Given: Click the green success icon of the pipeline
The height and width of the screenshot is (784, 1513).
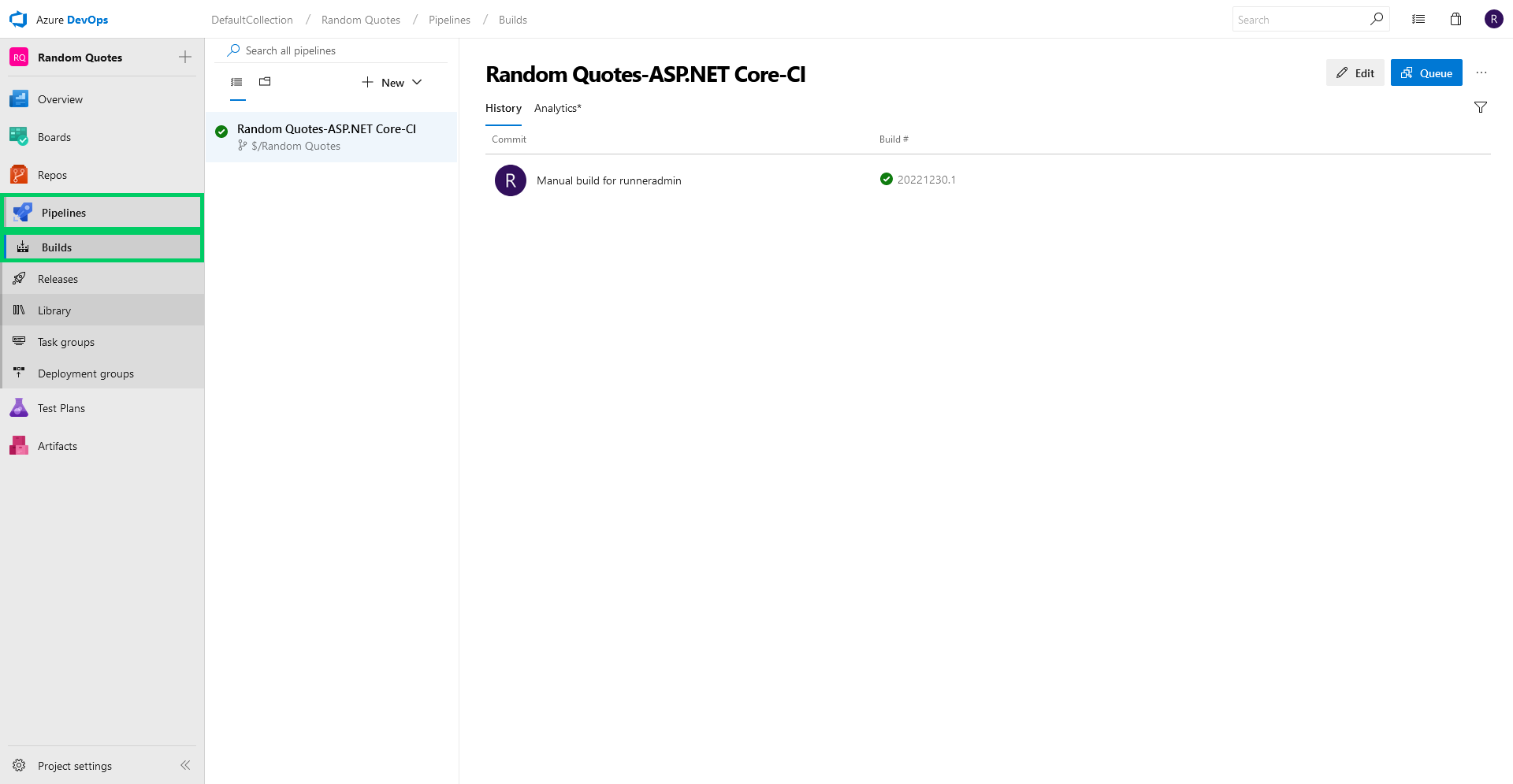Looking at the screenshot, I should point(221,132).
